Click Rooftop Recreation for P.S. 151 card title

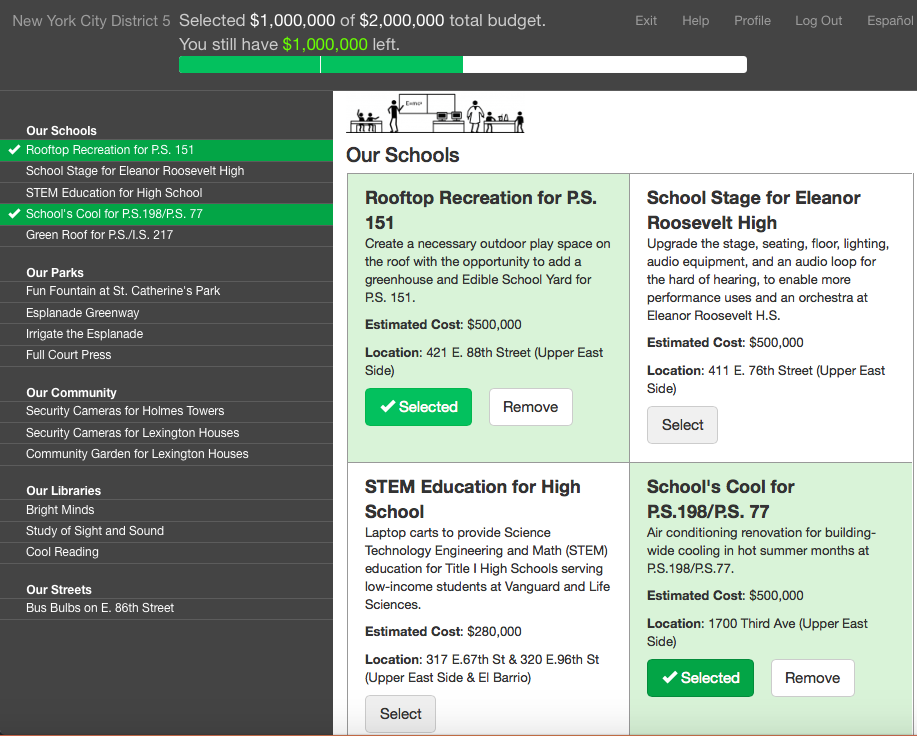click(481, 210)
